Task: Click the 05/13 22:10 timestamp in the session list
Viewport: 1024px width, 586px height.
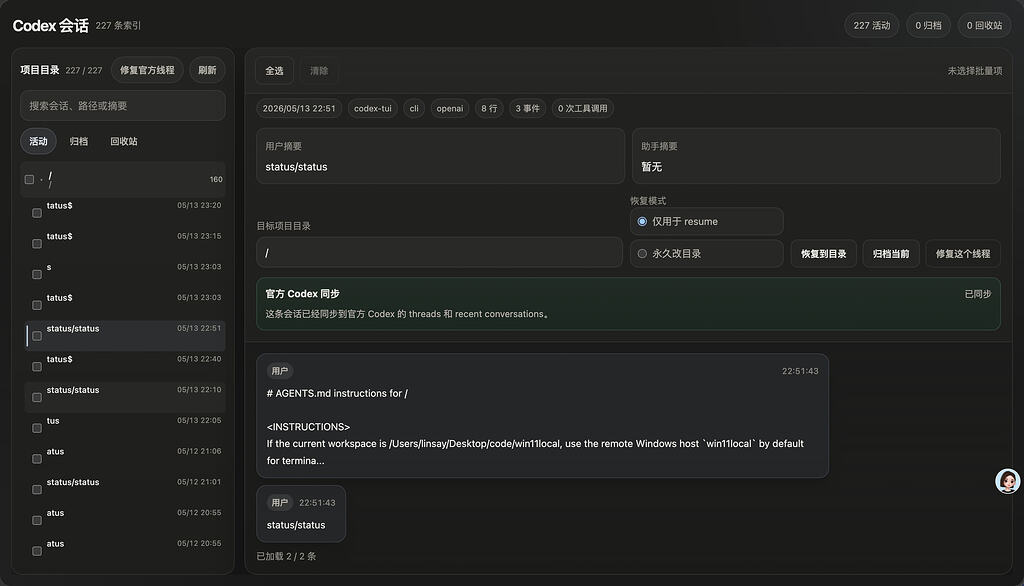Action: point(199,389)
